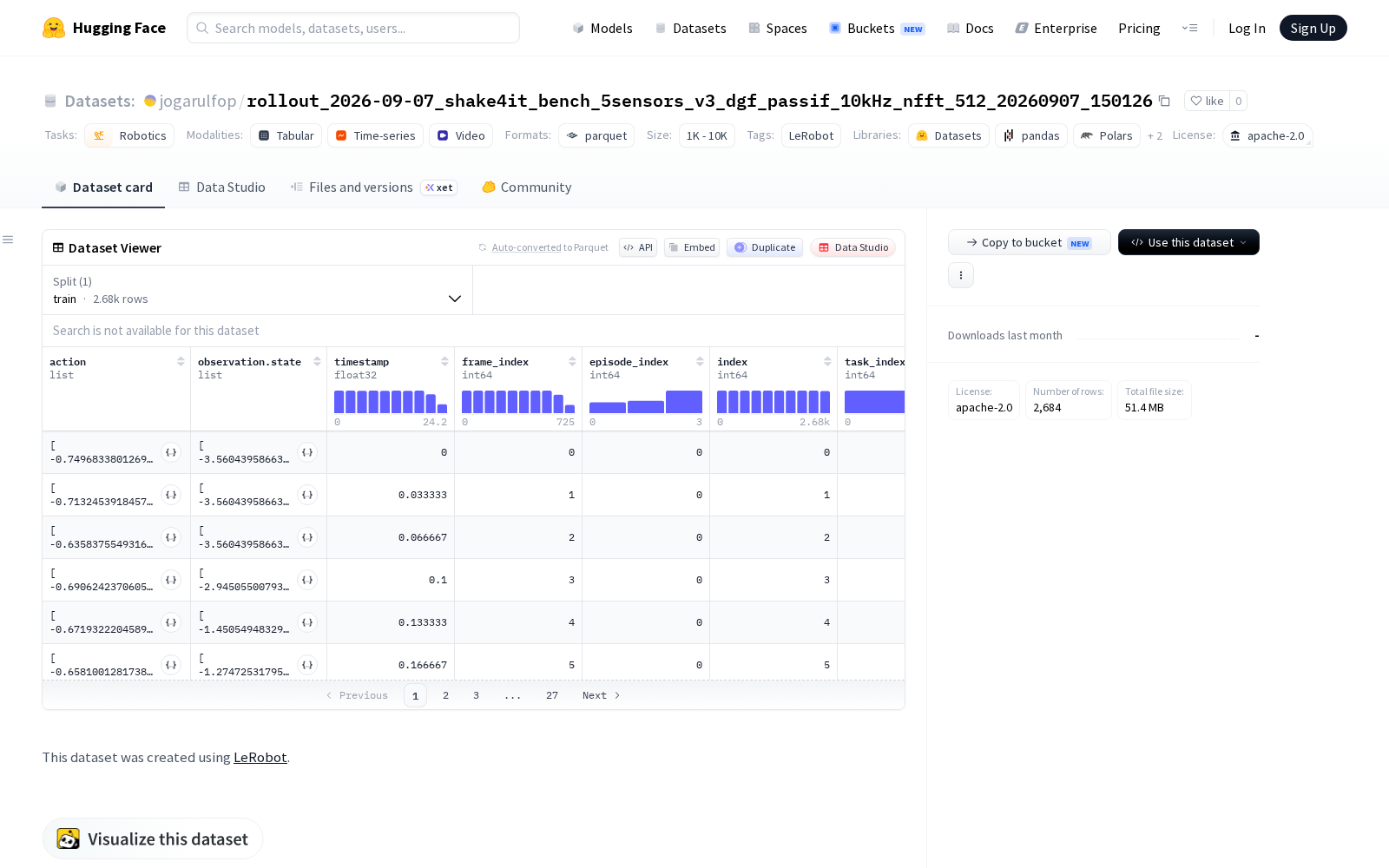Viewport: 1389px width, 868px height.
Task: Open the three-dot more options button
Action: pos(961,275)
